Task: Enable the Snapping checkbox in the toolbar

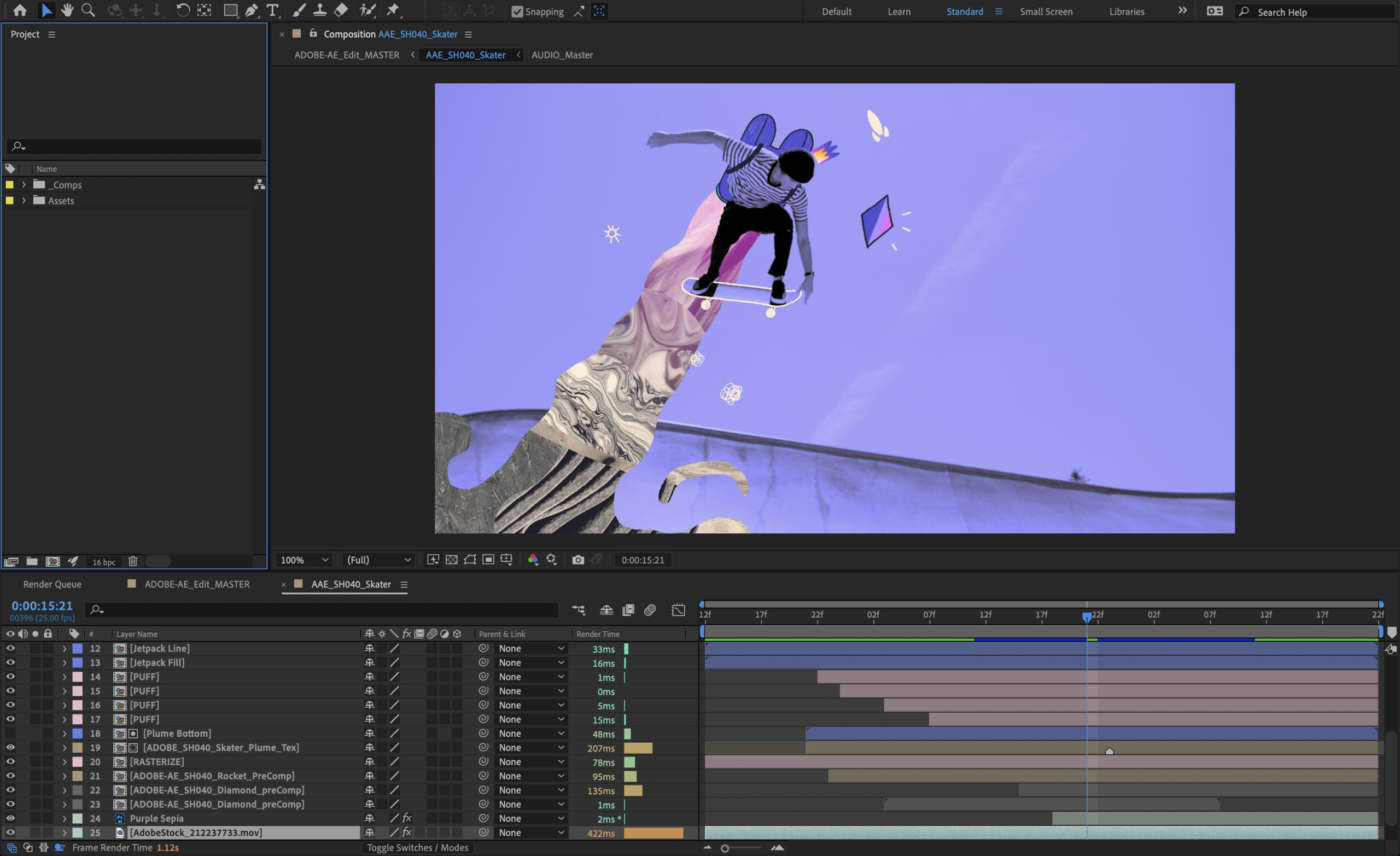Action: (x=516, y=11)
